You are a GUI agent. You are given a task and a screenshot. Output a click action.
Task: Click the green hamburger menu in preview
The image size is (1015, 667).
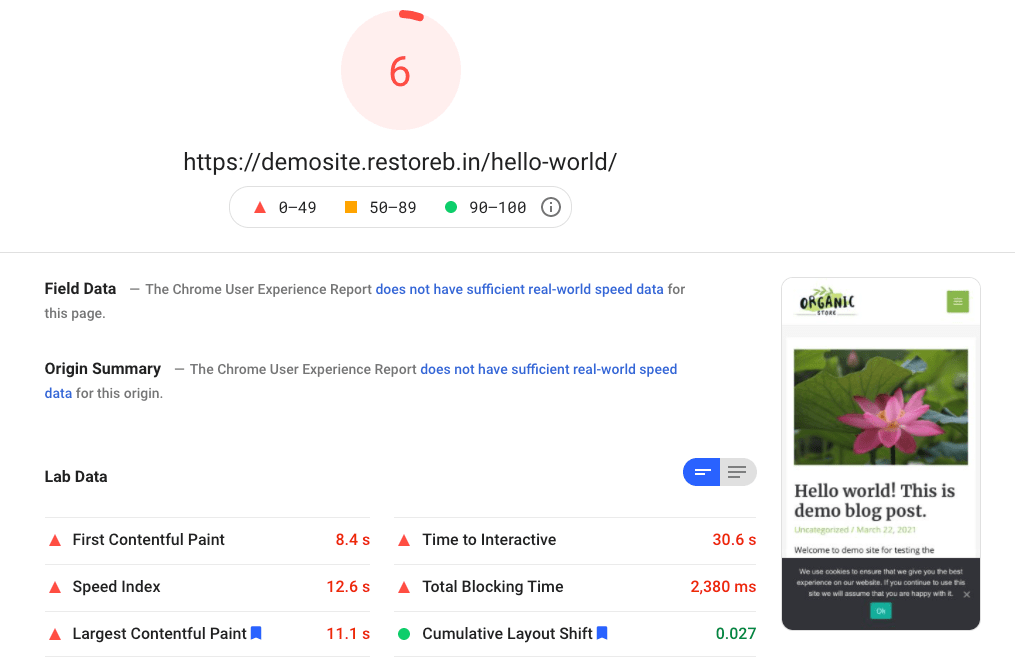(957, 302)
